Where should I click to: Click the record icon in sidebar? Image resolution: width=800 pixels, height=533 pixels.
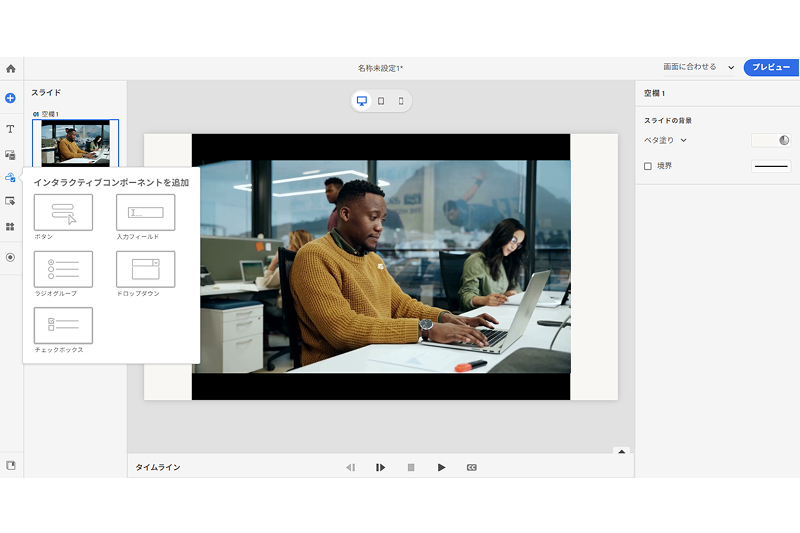[x=10, y=257]
